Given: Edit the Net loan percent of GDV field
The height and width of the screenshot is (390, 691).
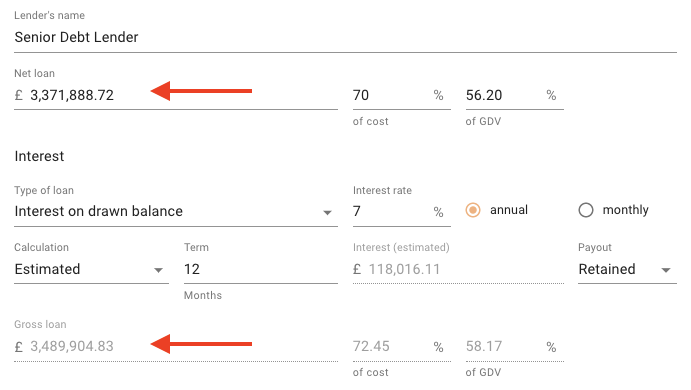Looking at the screenshot, I should click(x=514, y=95).
